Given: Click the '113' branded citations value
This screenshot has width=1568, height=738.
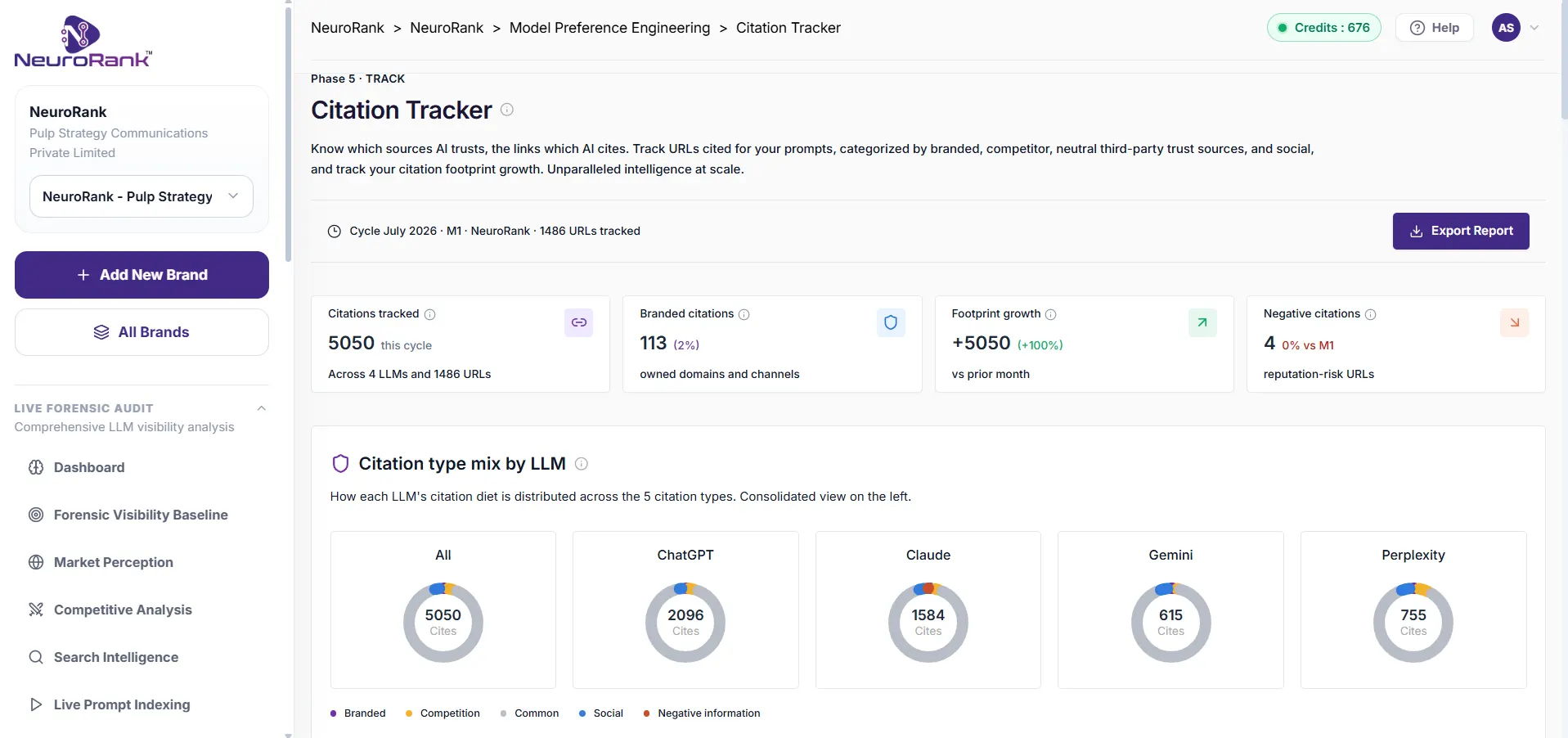Looking at the screenshot, I should click(654, 343).
